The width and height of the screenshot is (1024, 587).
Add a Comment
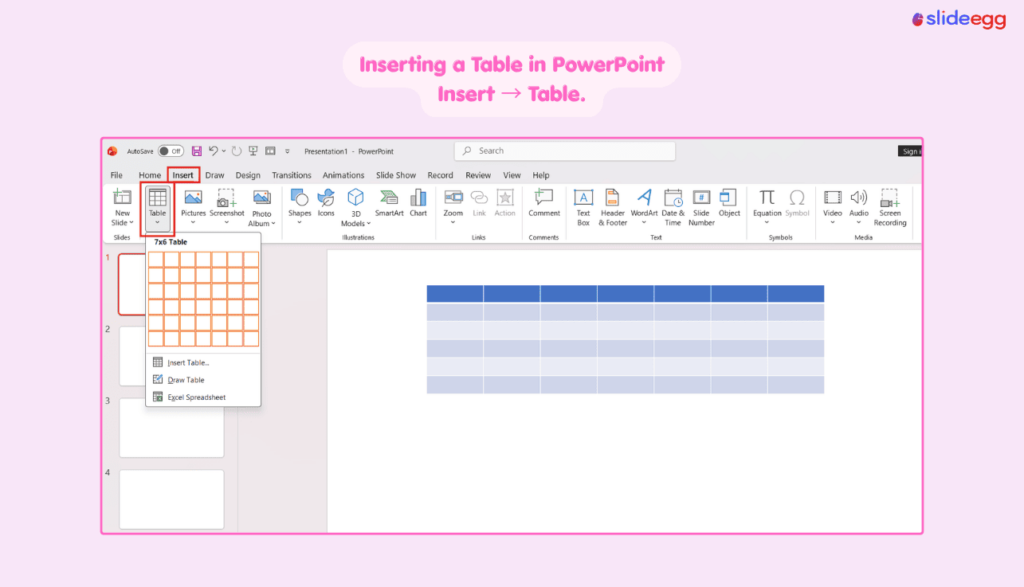click(x=544, y=203)
